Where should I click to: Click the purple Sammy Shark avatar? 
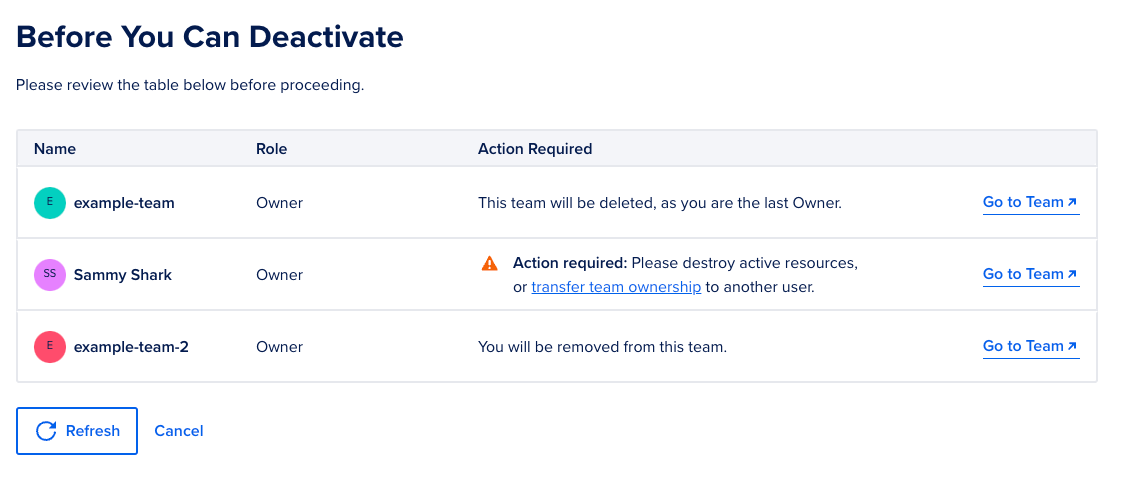[x=50, y=275]
